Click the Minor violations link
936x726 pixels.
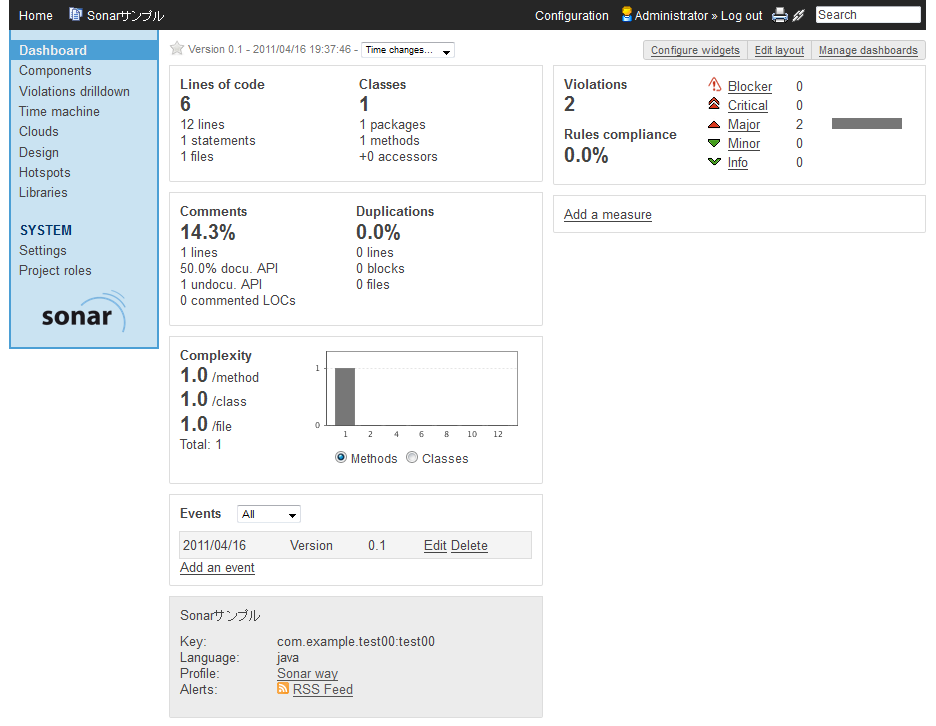click(744, 144)
